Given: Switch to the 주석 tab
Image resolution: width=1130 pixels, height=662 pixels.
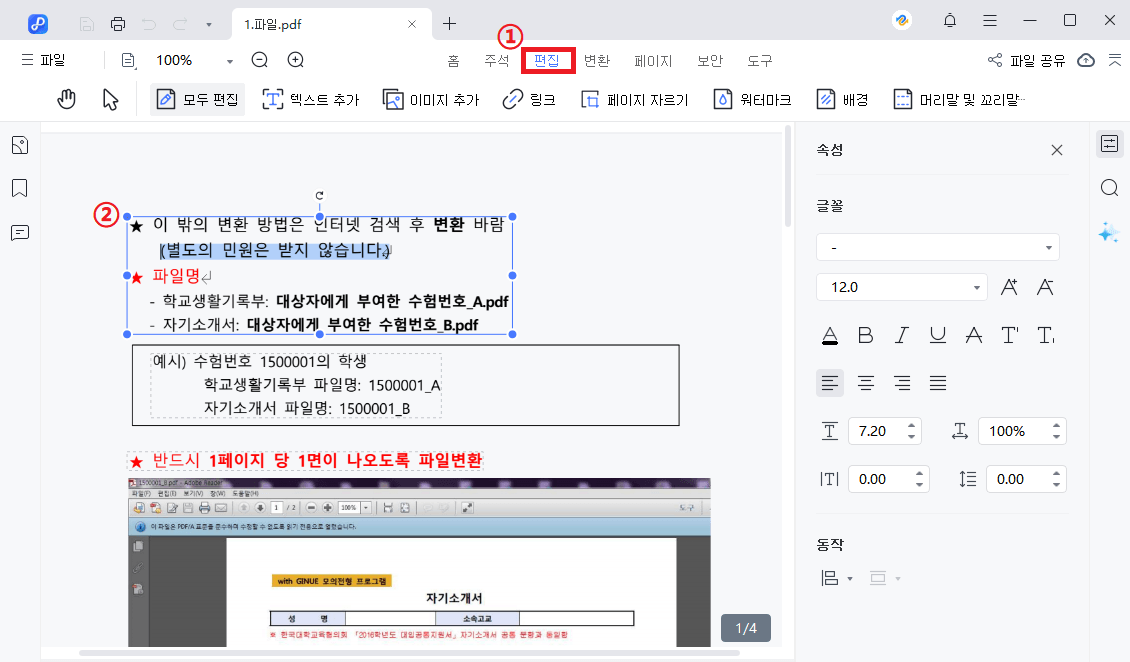Looking at the screenshot, I should pyautogui.click(x=497, y=61).
